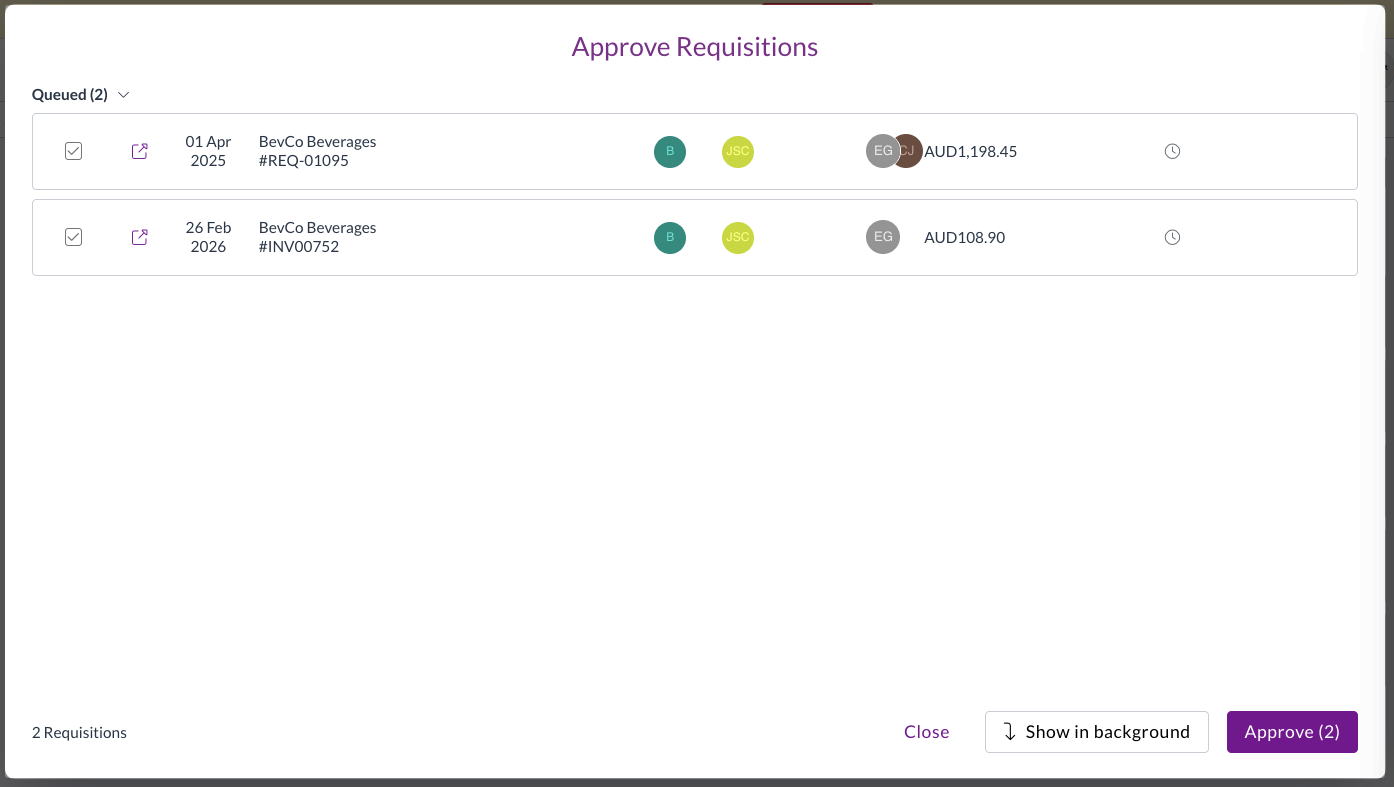Image resolution: width=1394 pixels, height=787 pixels.
Task: Click the clock icon on the AUD1,198.45 row
Action: [1173, 151]
